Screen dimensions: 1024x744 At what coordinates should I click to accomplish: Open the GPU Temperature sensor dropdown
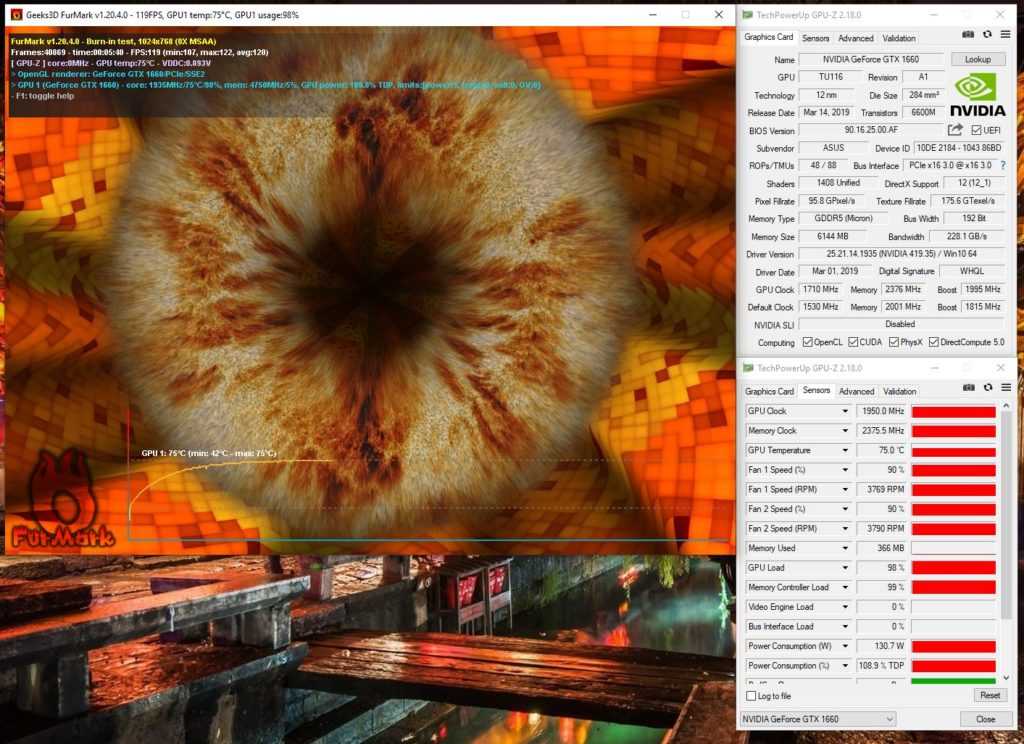(845, 450)
